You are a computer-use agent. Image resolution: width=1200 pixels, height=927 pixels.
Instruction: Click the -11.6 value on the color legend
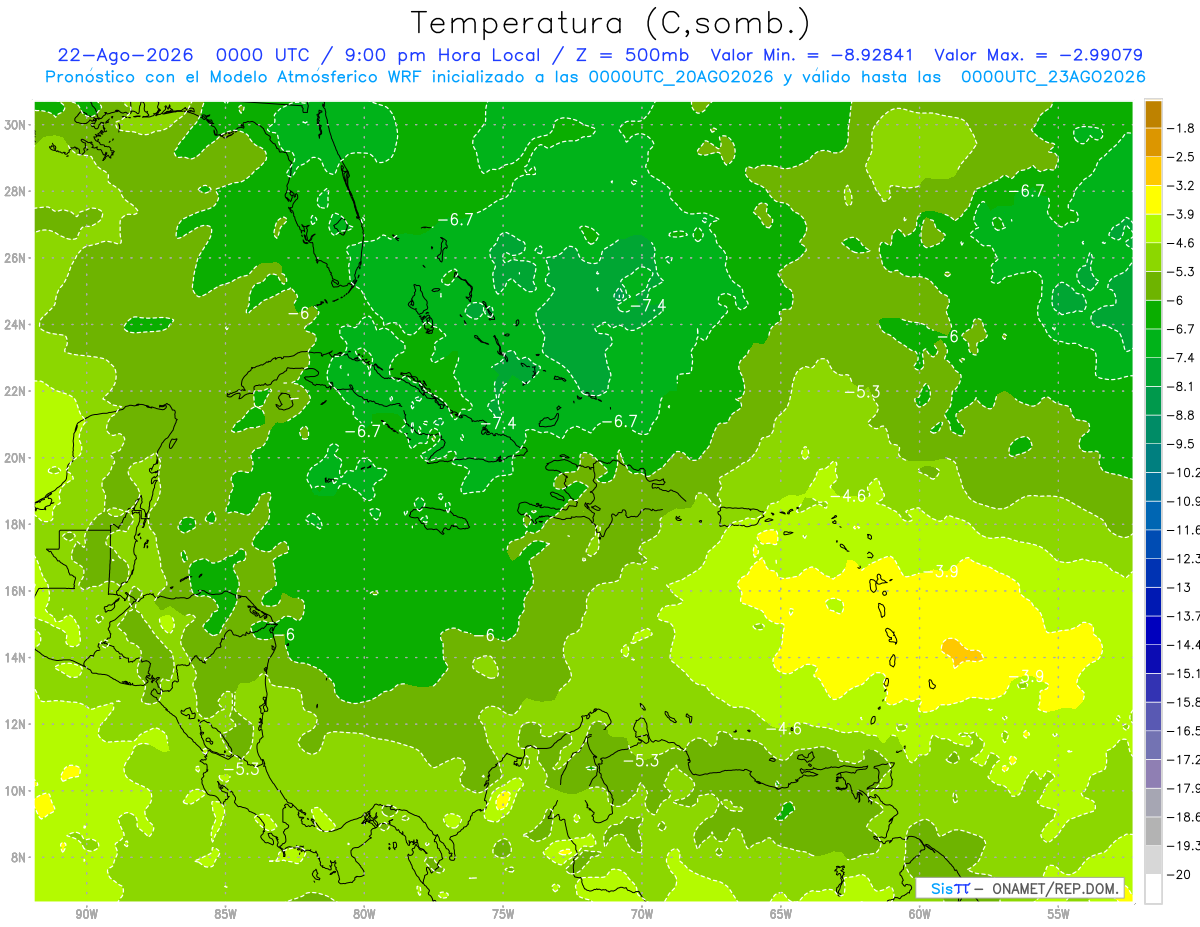1183,529
